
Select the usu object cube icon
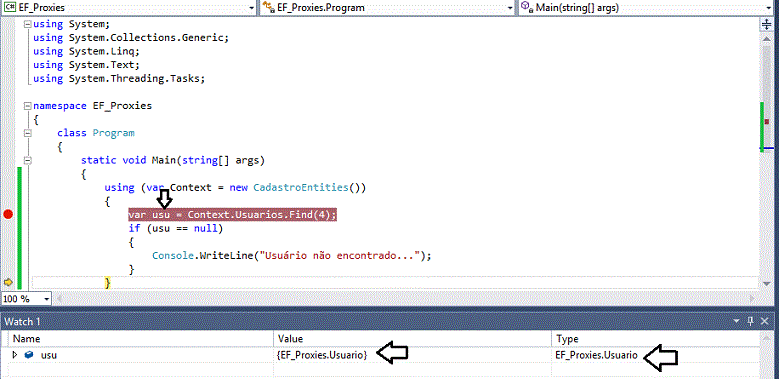(x=29, y=355)
